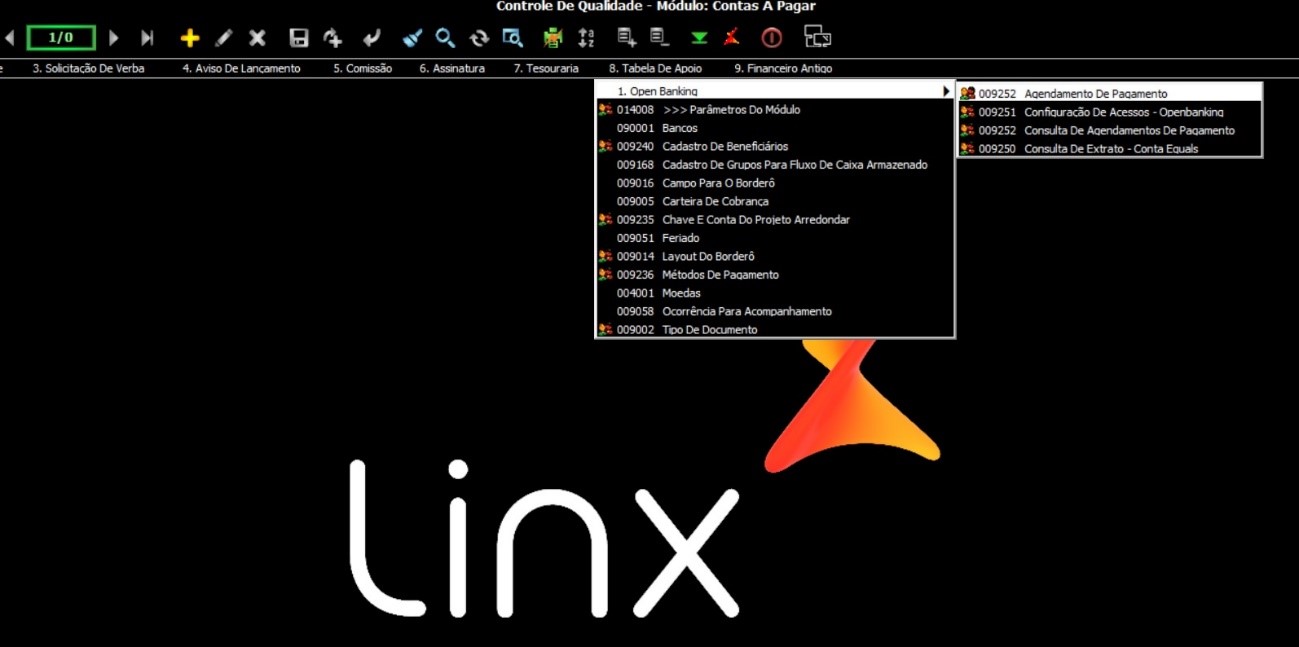Viewport: 1299px width, 647px height.
Task: Click the red crossed-out icon
Action: (732, 38)
